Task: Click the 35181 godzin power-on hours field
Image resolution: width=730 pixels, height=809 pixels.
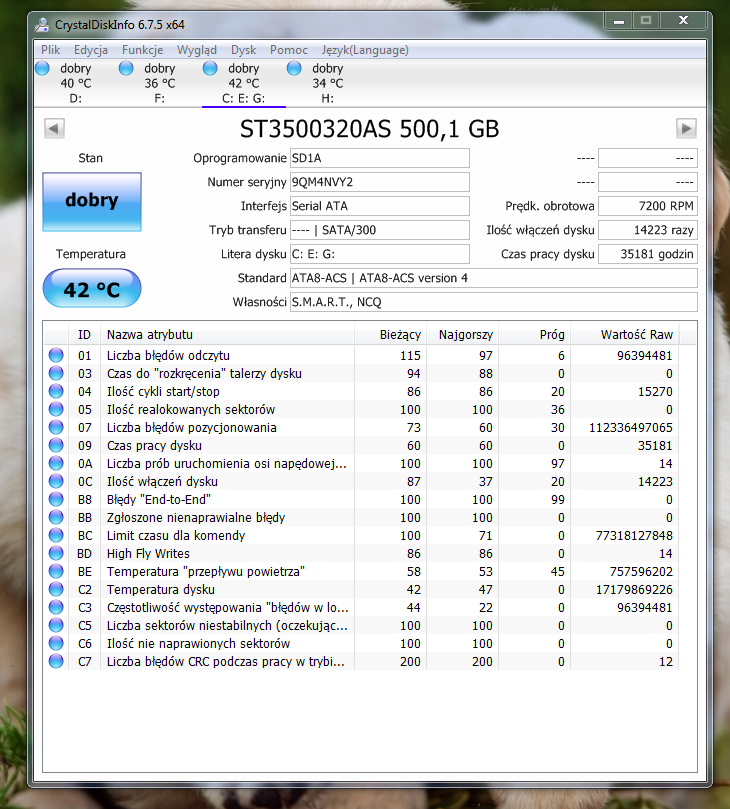Action: coord(647,254)
